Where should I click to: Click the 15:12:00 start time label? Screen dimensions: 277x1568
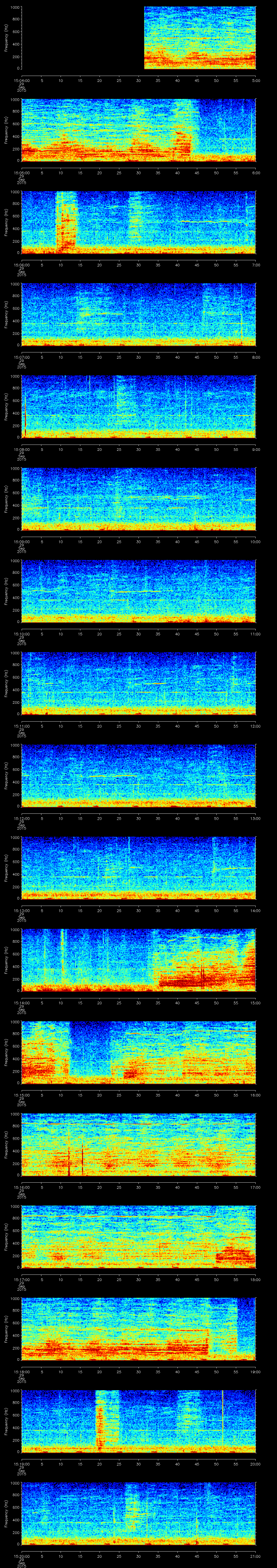tap(21, 818)
